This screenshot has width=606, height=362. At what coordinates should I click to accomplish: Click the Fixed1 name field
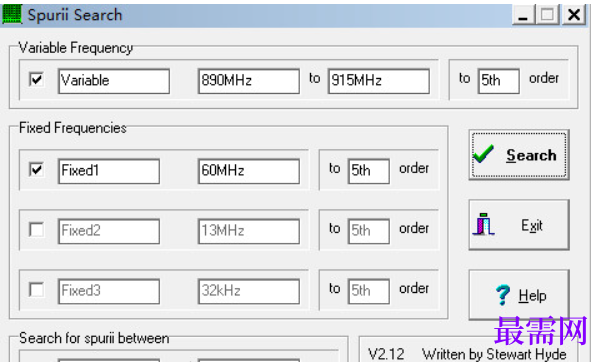click(x=109, y=171)
